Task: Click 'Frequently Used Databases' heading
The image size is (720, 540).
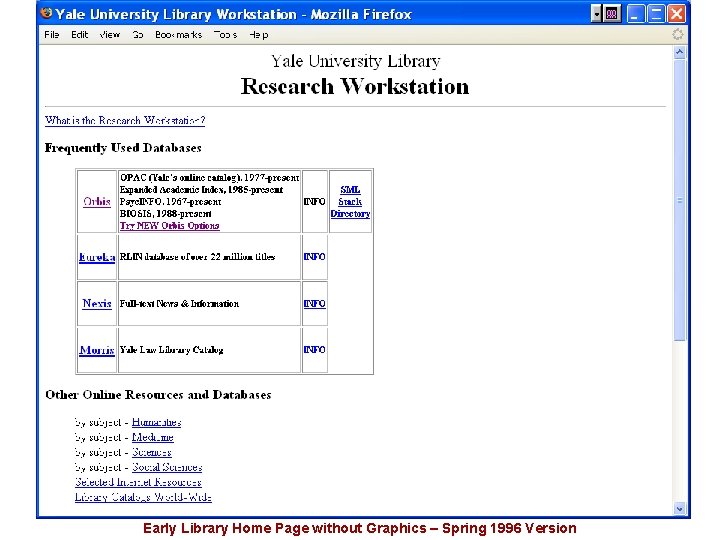Action: (123, 148)
